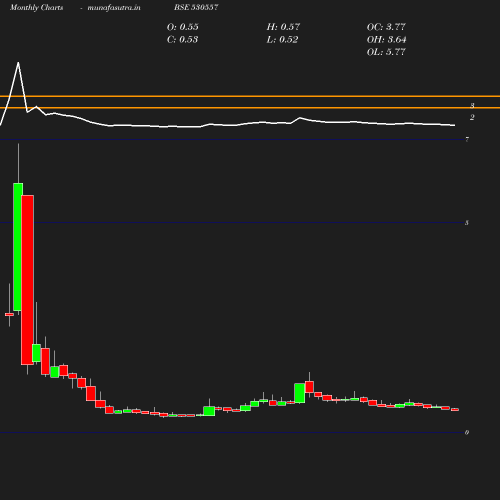500x500 pixels.
Task: Click the upper panel axis label 3
Action: pyautogui.click(x=472, y=106)
